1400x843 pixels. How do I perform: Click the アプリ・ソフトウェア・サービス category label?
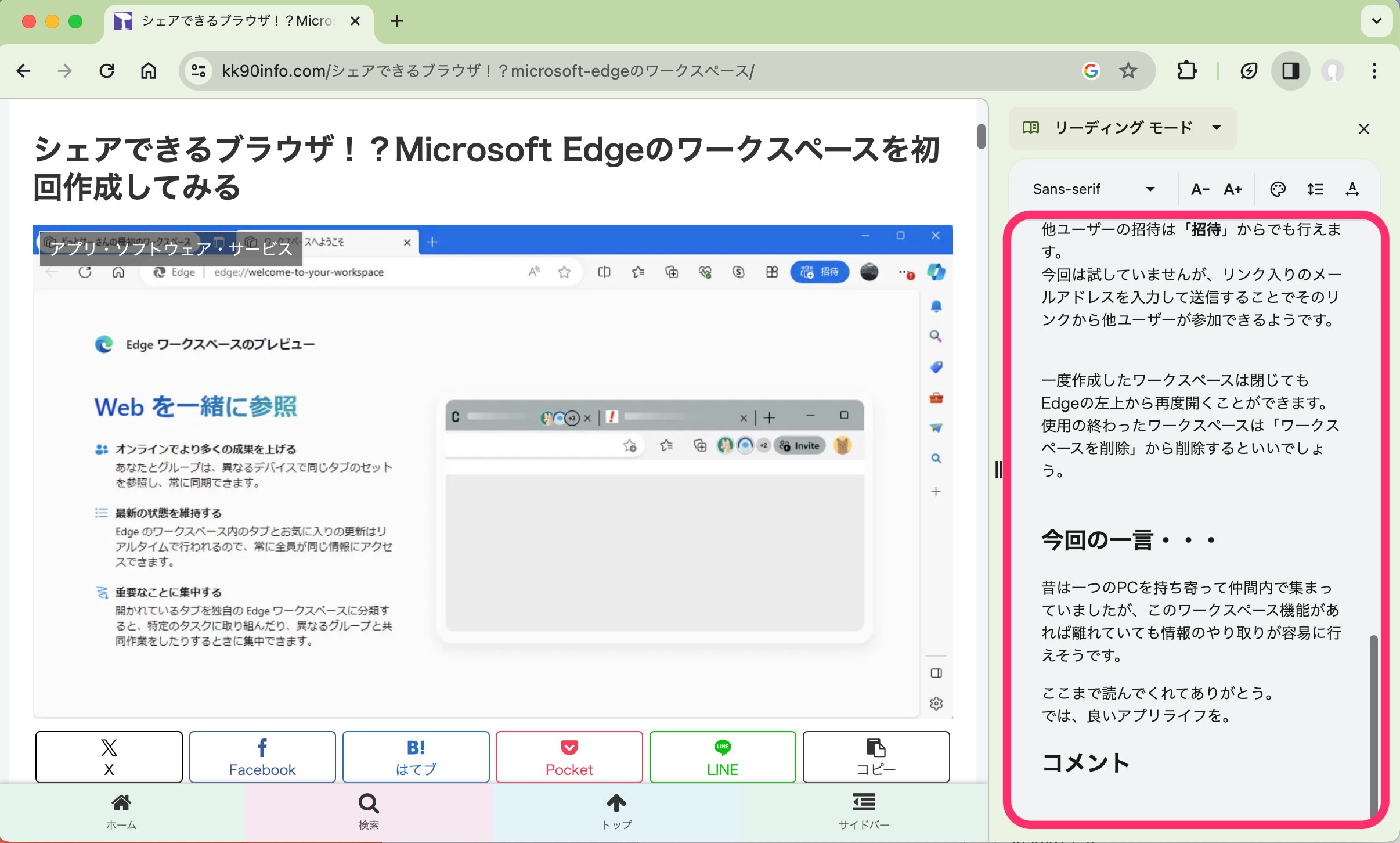coord(171,248)
